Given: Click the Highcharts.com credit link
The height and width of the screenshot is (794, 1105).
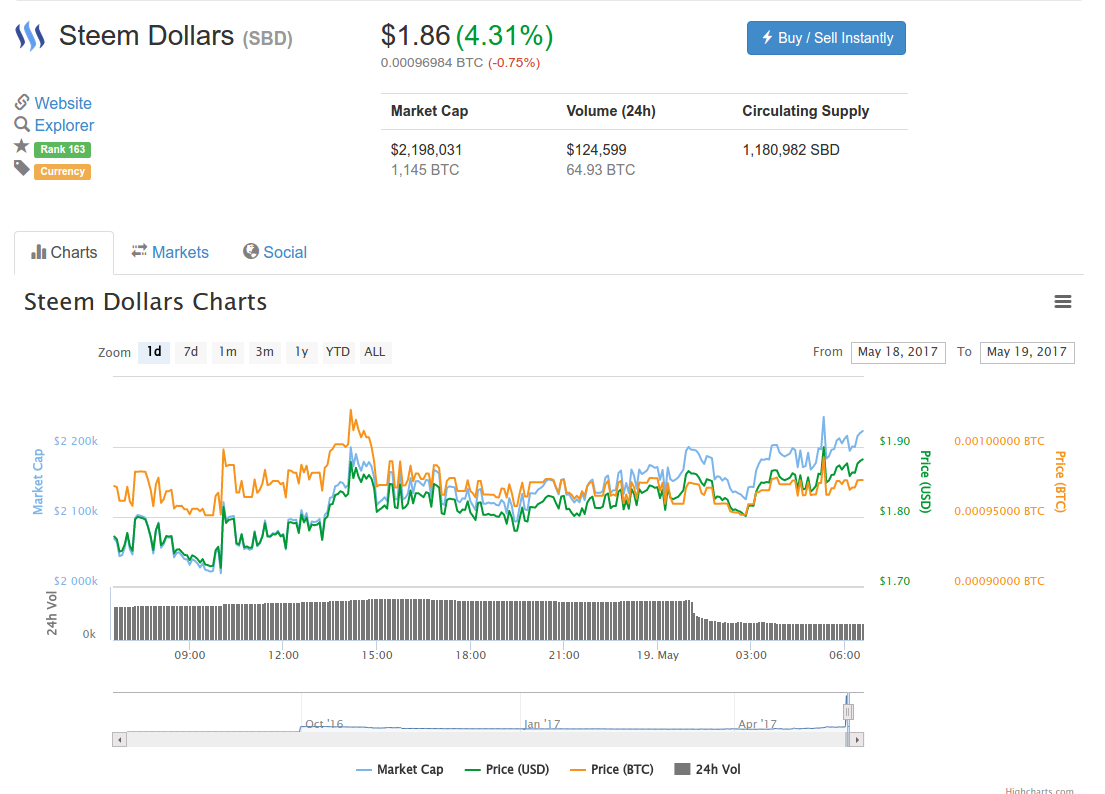Looking at the screenshot, I should [1039, 790].
